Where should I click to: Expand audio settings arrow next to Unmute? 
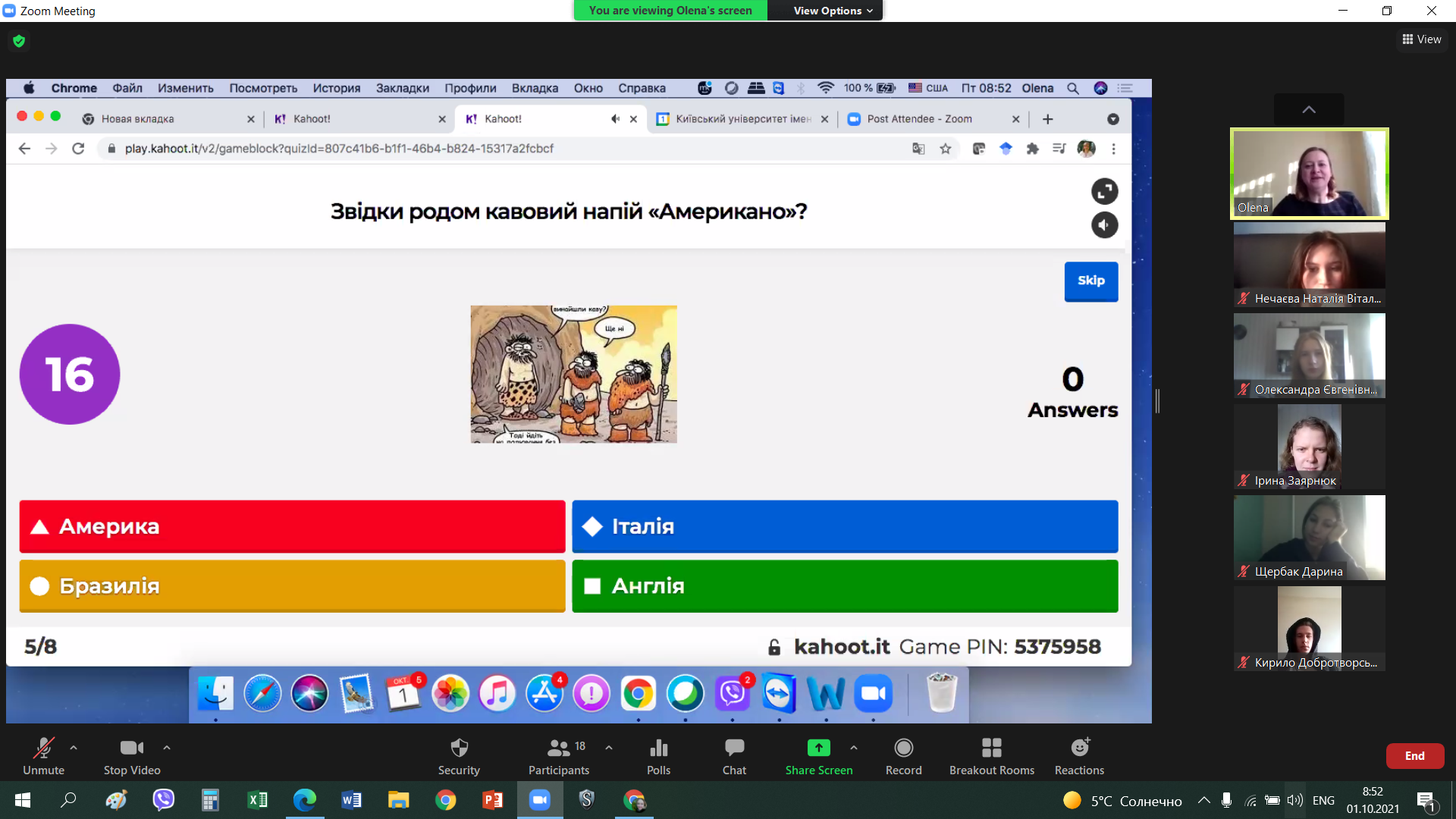[x=74, y=748]
